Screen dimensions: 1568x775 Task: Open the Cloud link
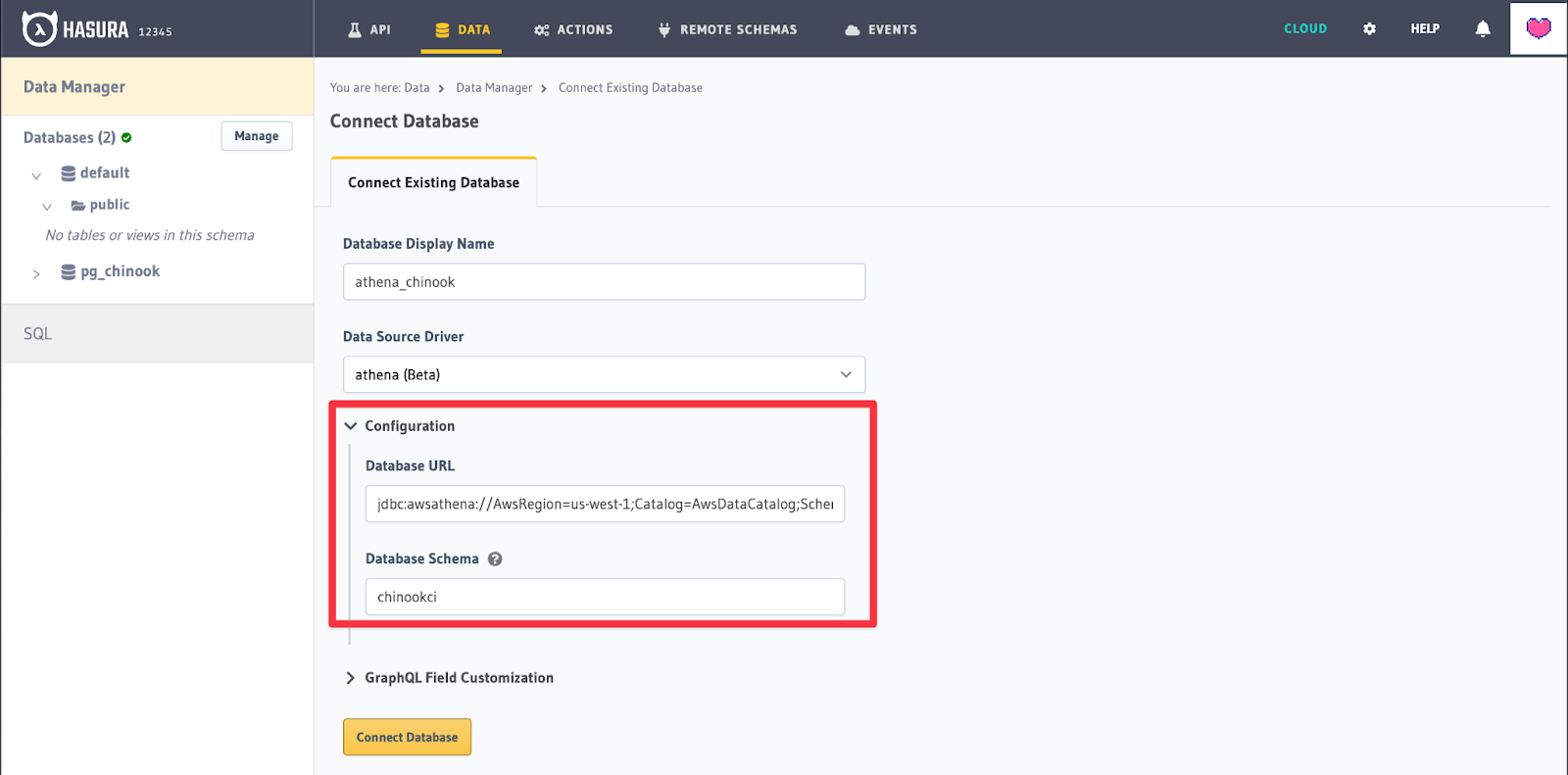[1305, 29]
